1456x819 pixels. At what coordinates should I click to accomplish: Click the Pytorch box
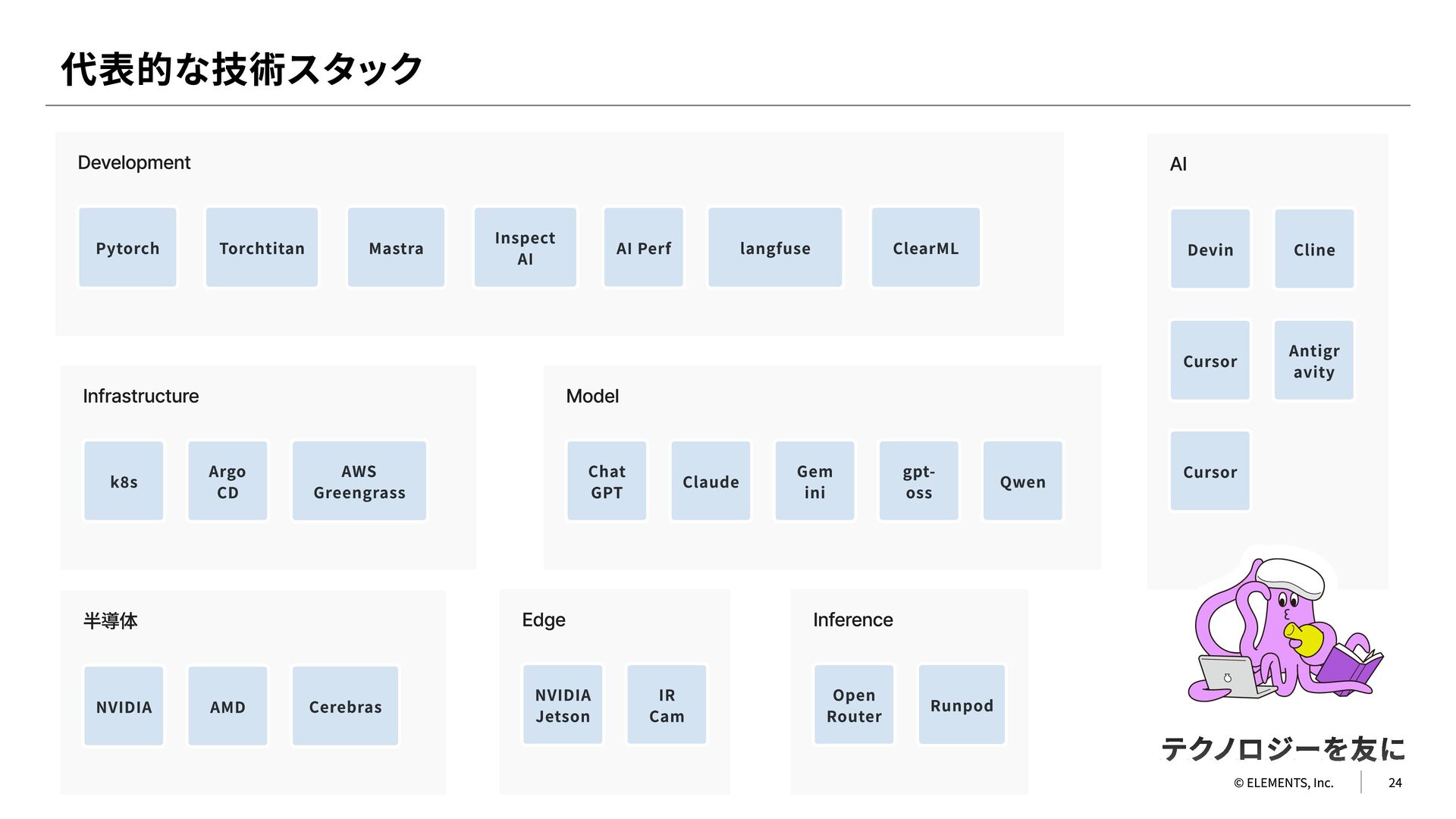(x=127, y=248)
